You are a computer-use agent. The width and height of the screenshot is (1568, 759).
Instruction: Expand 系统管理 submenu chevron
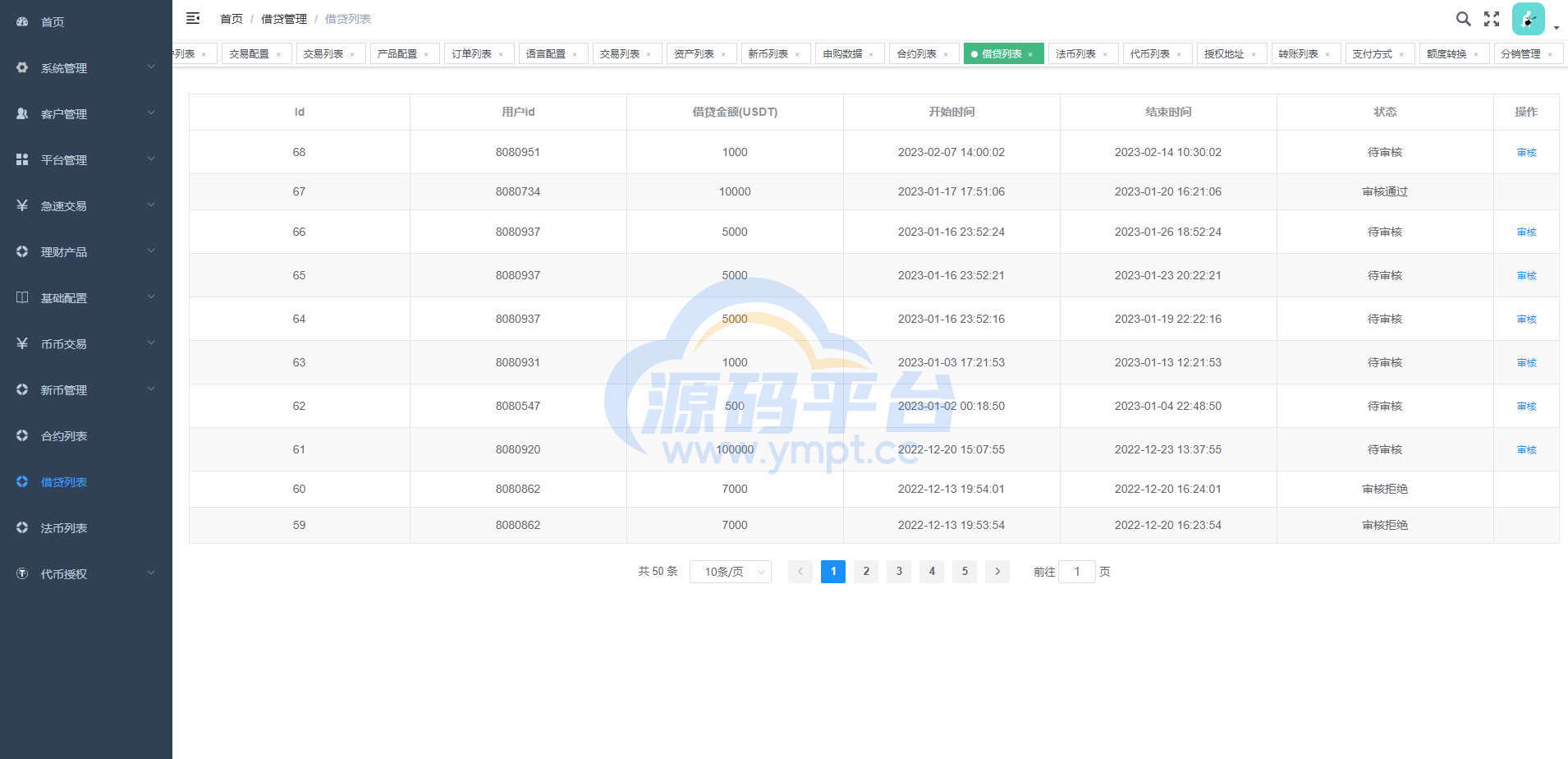pos(151,67)
